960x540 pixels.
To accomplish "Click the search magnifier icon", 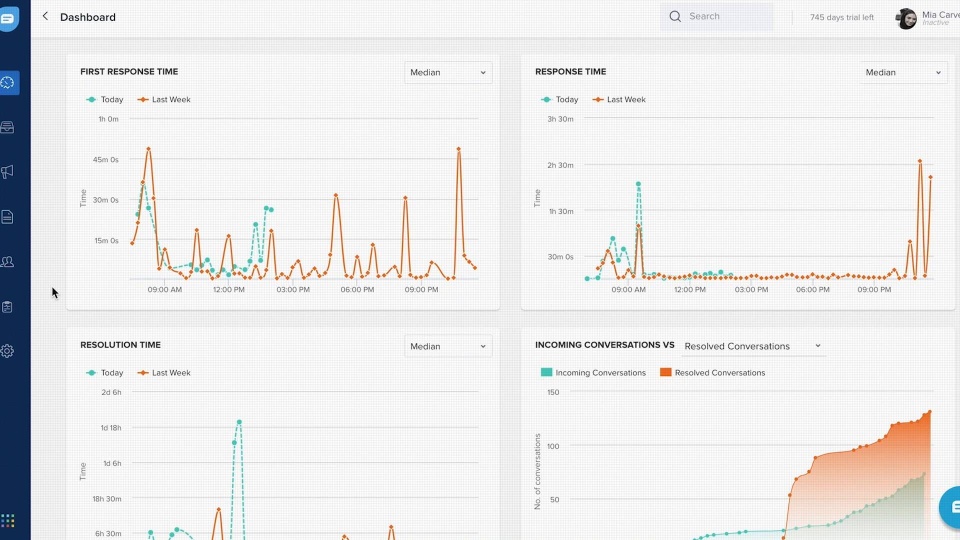I will [675, 17].
